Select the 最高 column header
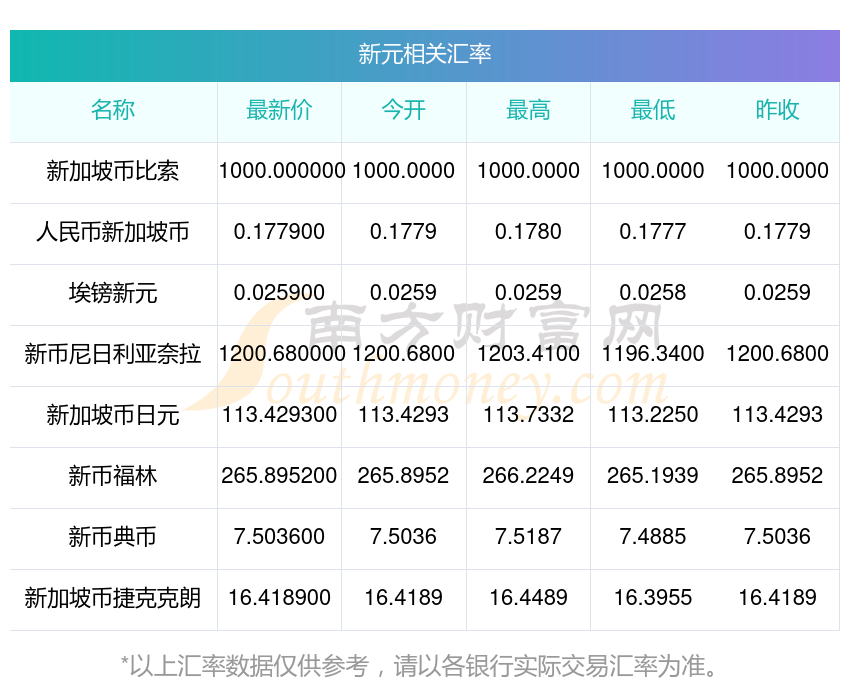Screen dimensions: 850x698 [x=528, y=110]
